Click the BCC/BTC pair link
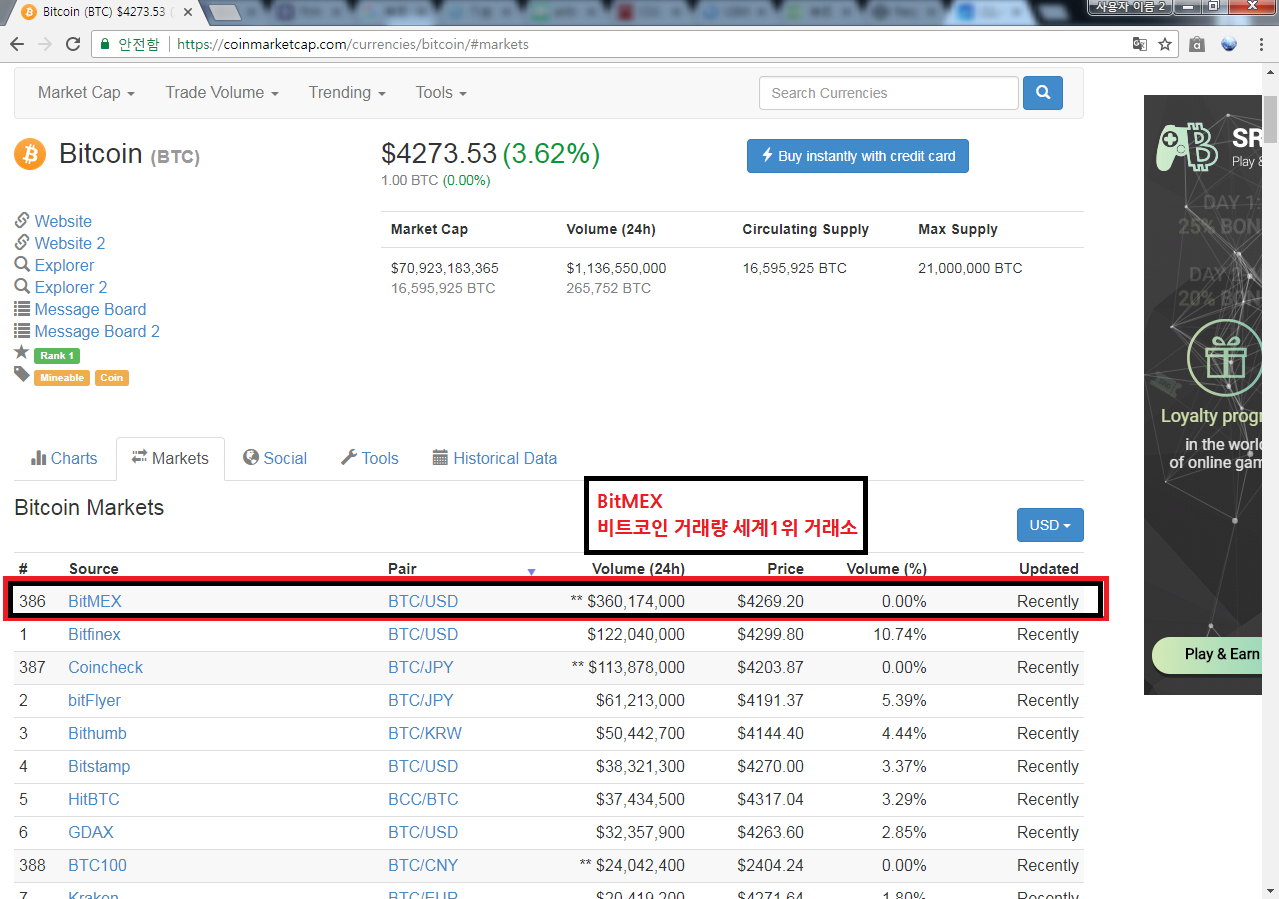The height and width of the screenshot is (899, 1279). click(x=423, y=799)
